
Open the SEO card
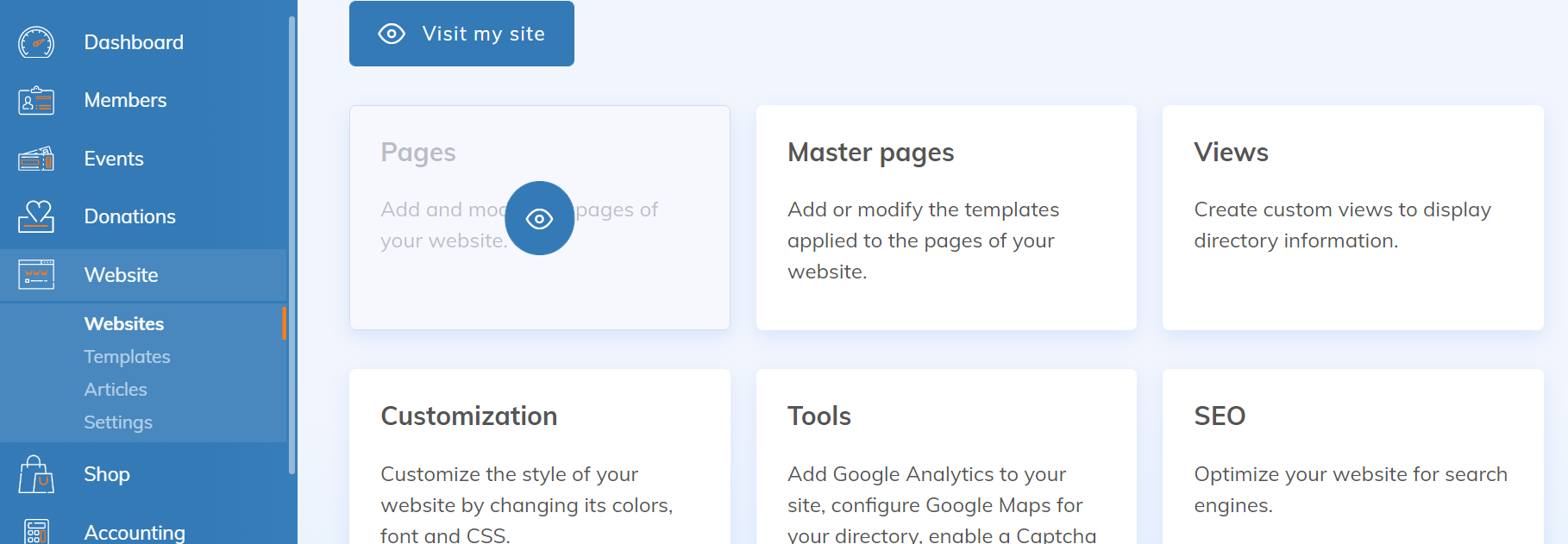1352,457
